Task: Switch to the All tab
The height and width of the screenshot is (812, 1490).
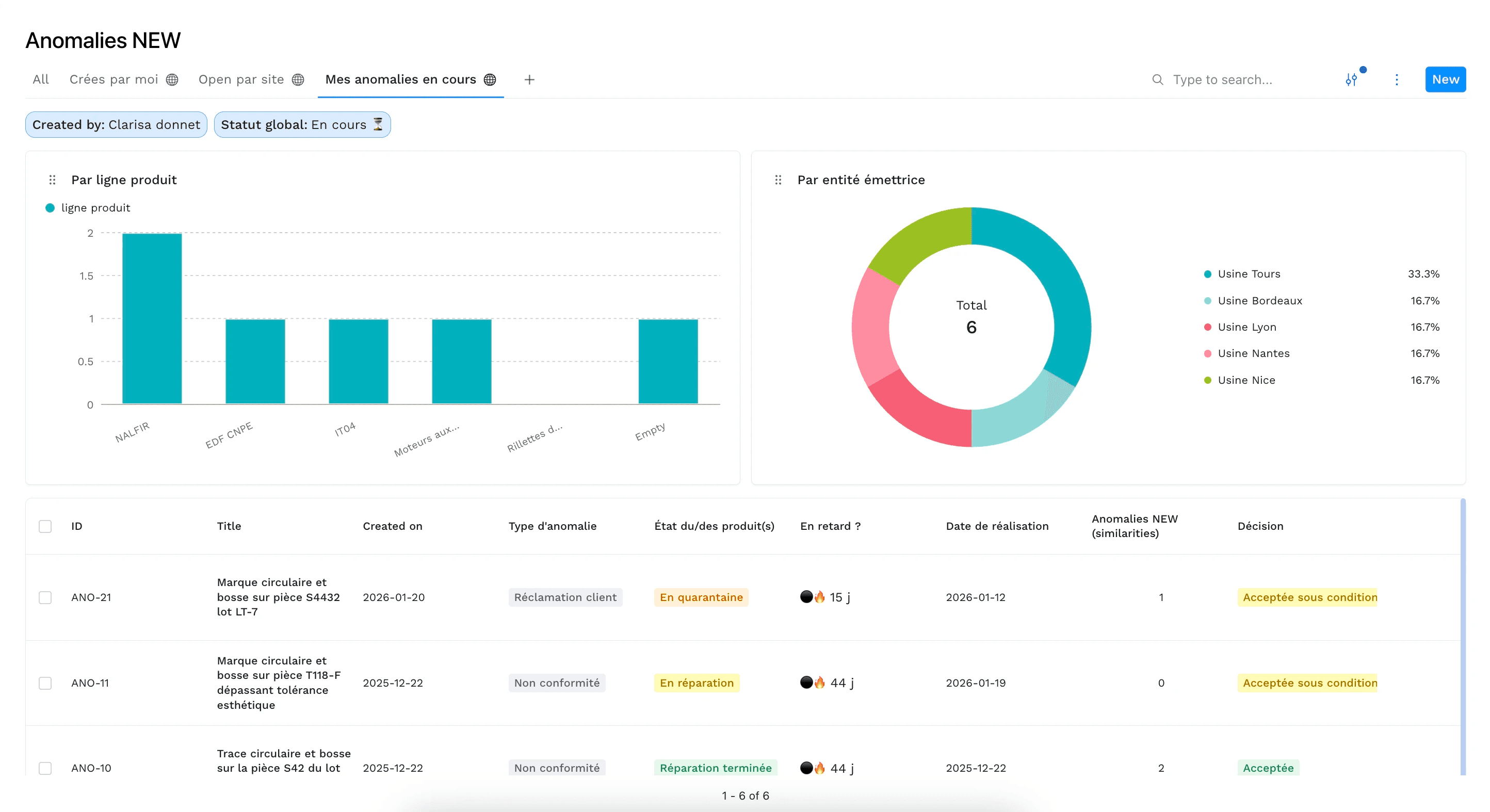Action: pyautogui.click(x=40, y=79)
